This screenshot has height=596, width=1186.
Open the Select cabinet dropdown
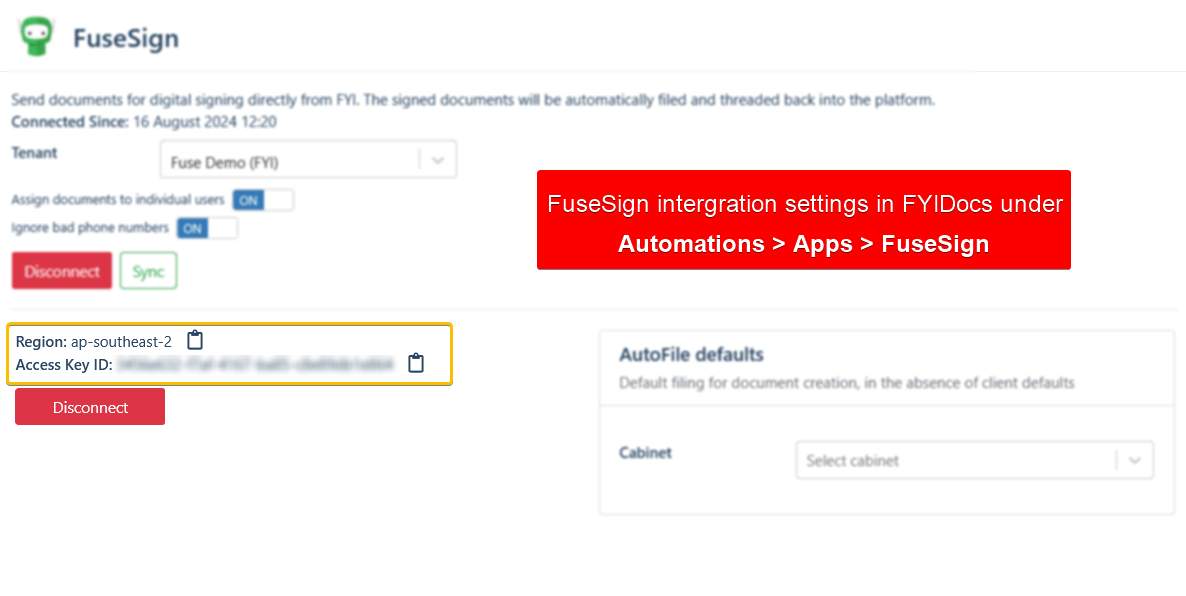click(x=955, y=461)
